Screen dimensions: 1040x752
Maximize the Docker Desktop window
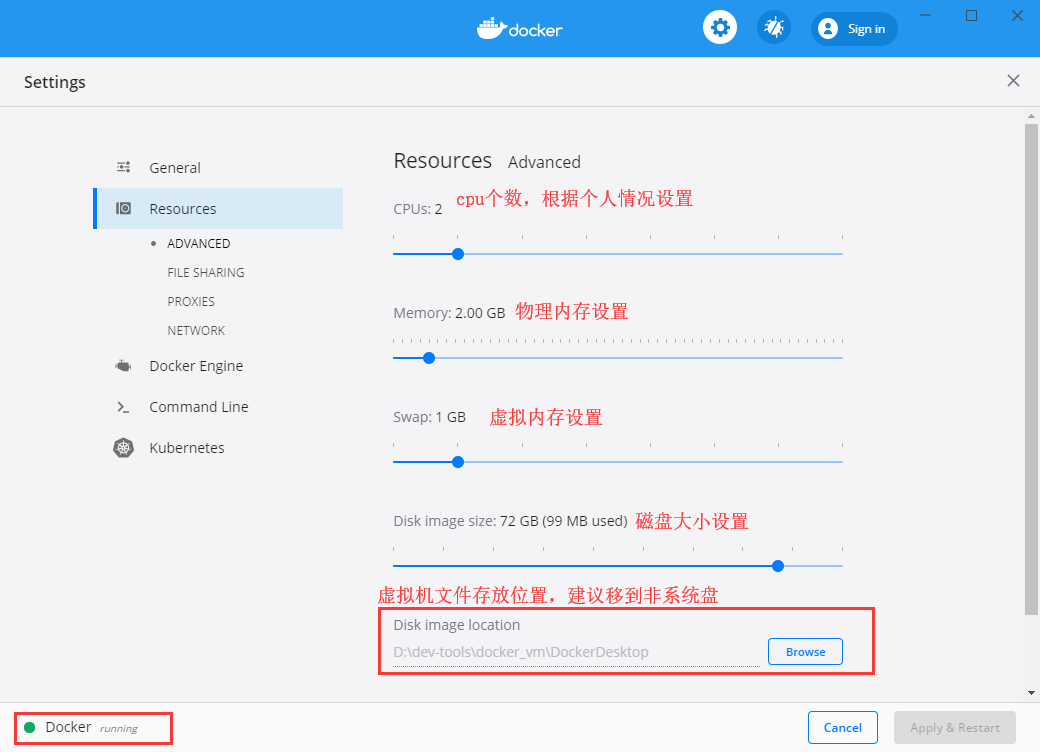971,15
